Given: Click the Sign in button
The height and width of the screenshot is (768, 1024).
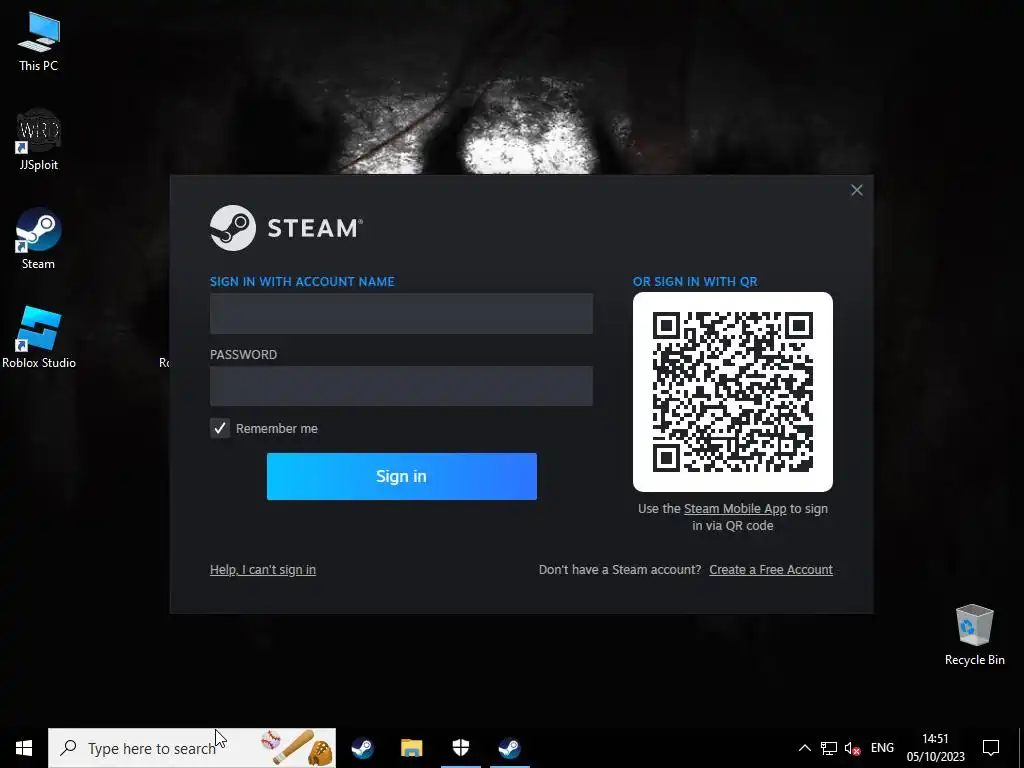Looking at the screenshot, I should coord(402,476).
